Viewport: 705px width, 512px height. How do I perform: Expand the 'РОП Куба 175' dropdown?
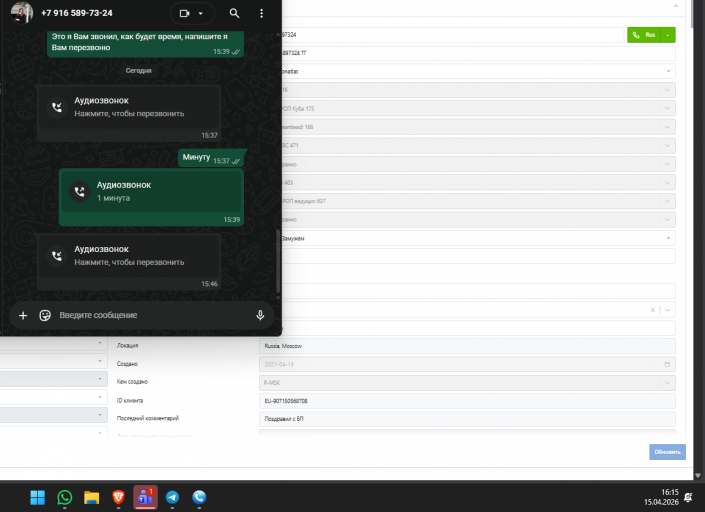[667, 108]
